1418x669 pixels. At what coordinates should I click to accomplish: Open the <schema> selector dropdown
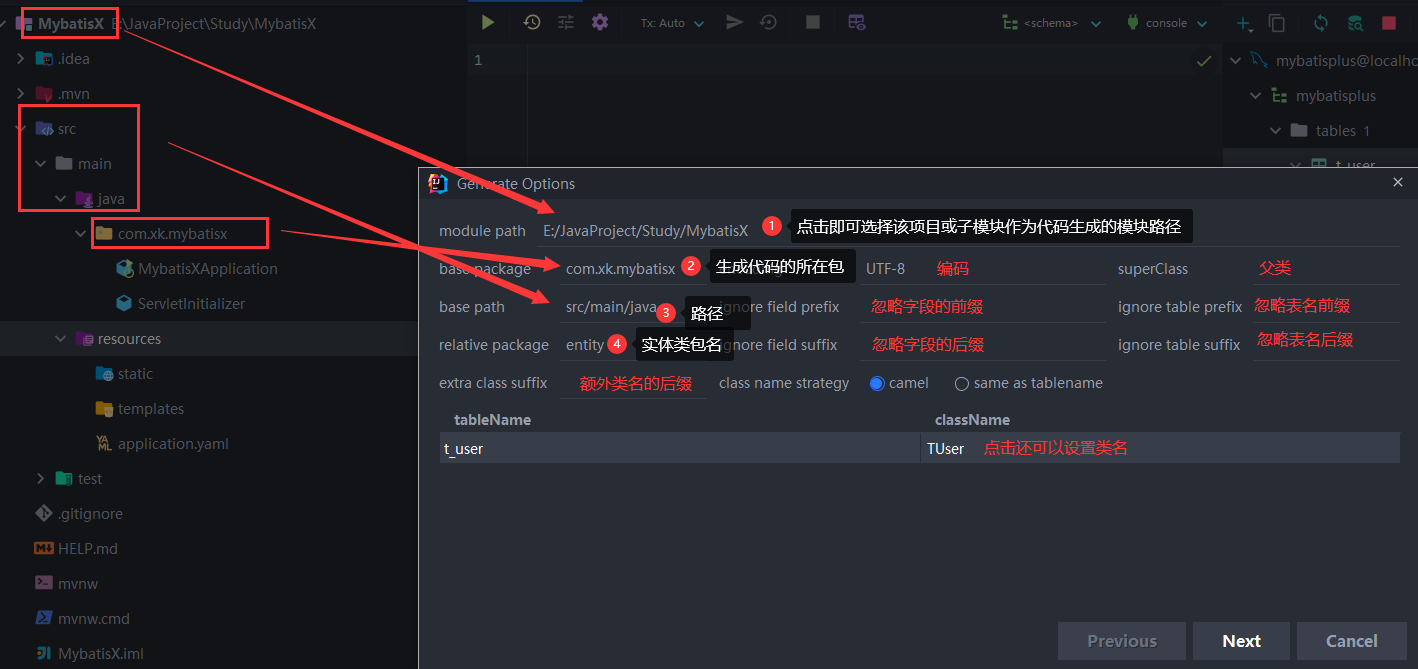pos(1052,23)
